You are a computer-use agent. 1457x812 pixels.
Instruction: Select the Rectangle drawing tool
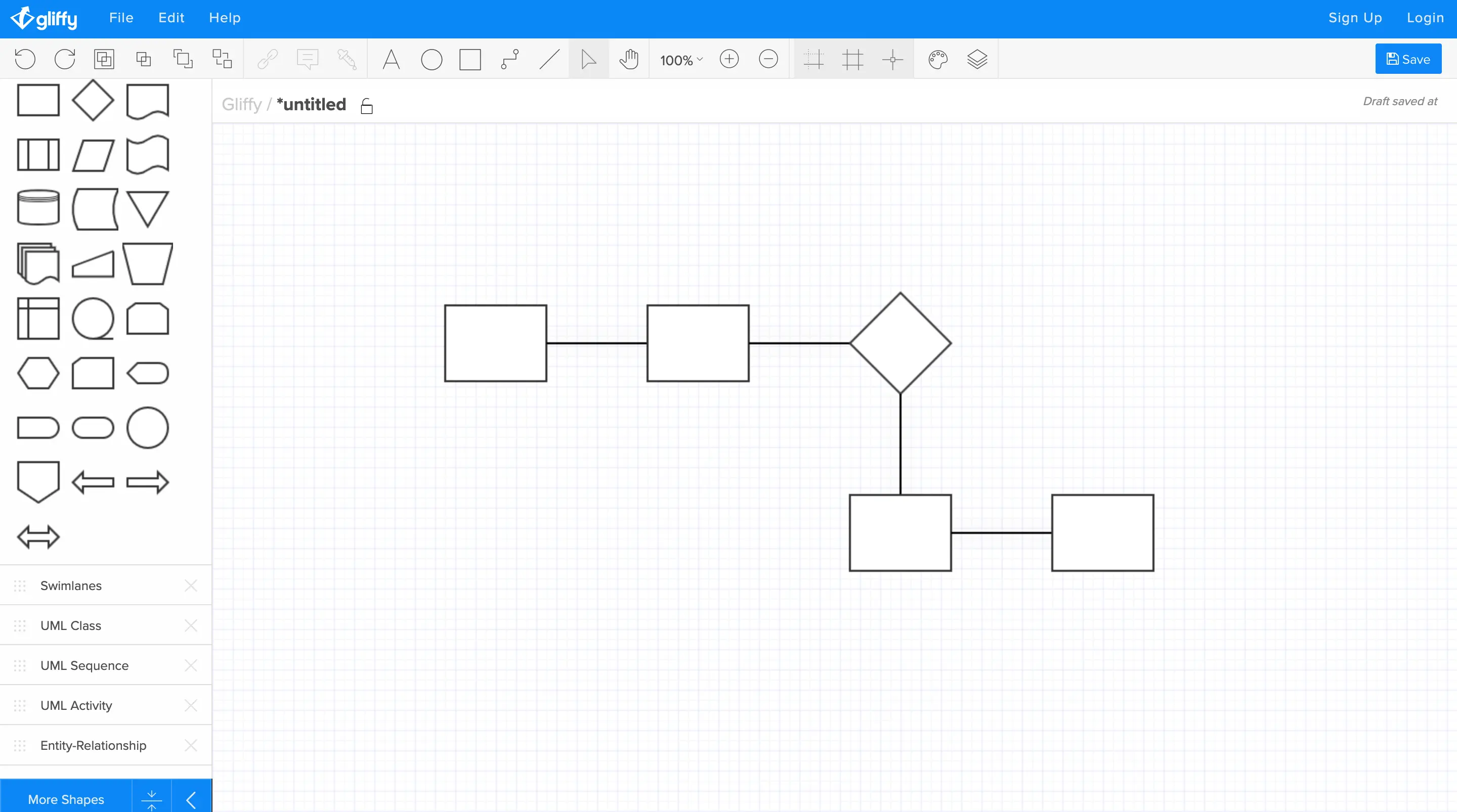click(x=470, y=59)
